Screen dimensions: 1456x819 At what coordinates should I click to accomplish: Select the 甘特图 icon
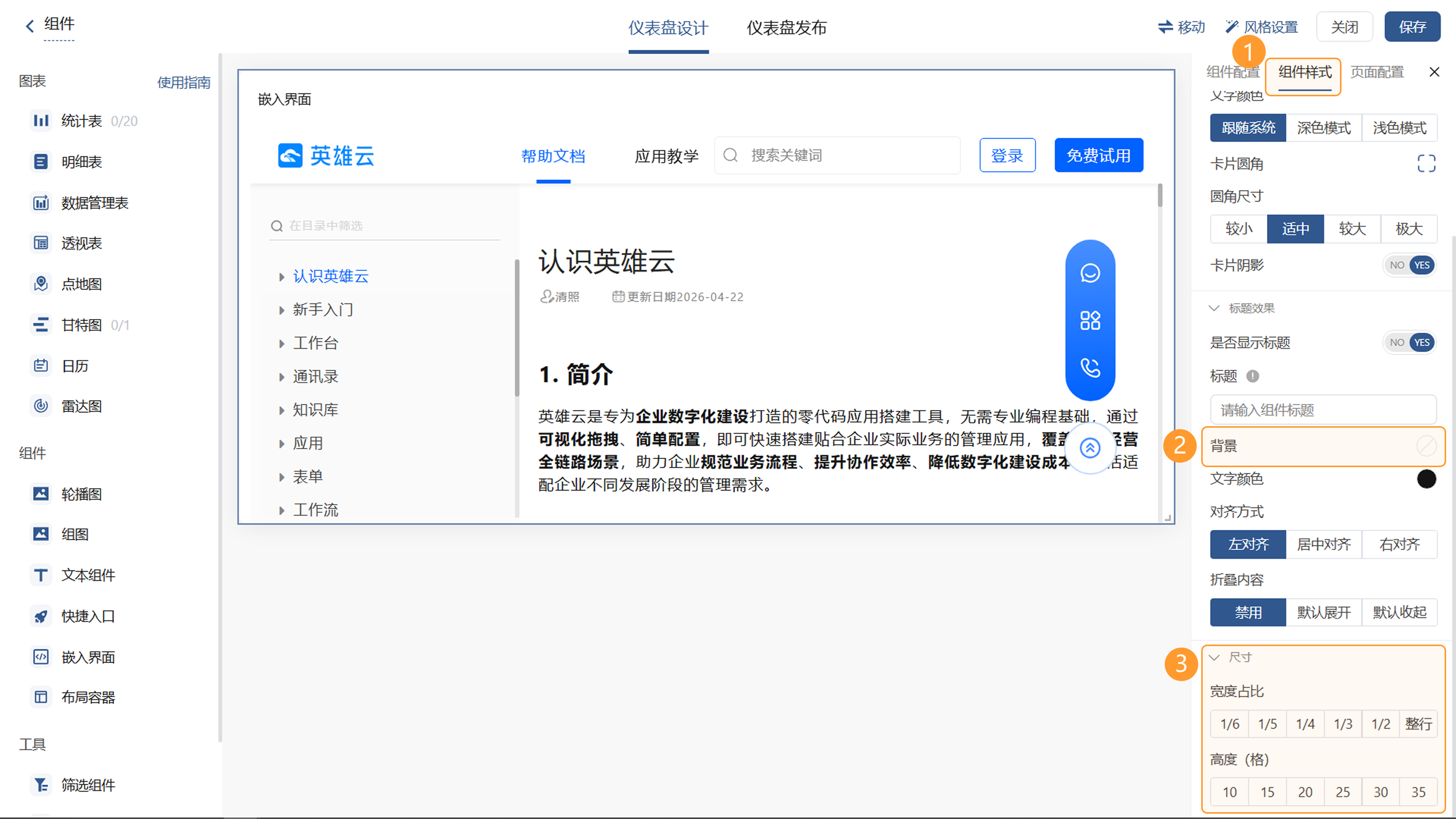pyautogui.click(x=41, y=325)
